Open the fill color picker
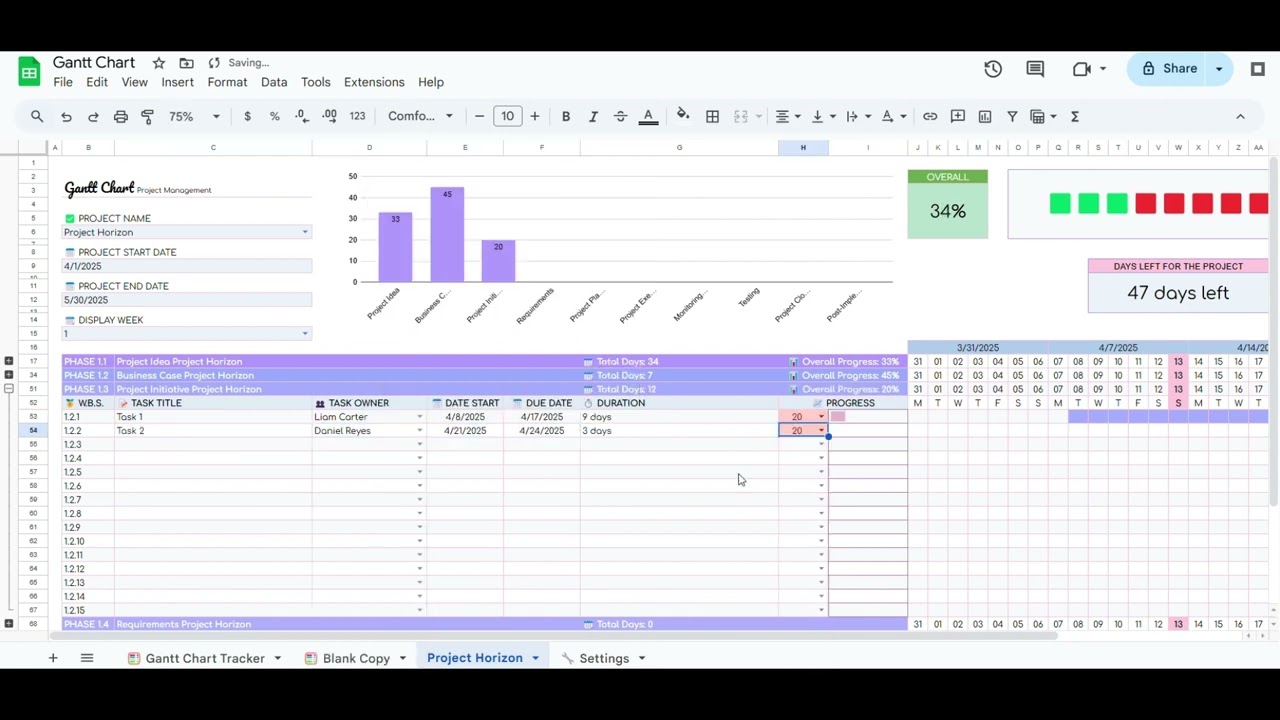Screen dimensions: 1280x720 [683, 116]
